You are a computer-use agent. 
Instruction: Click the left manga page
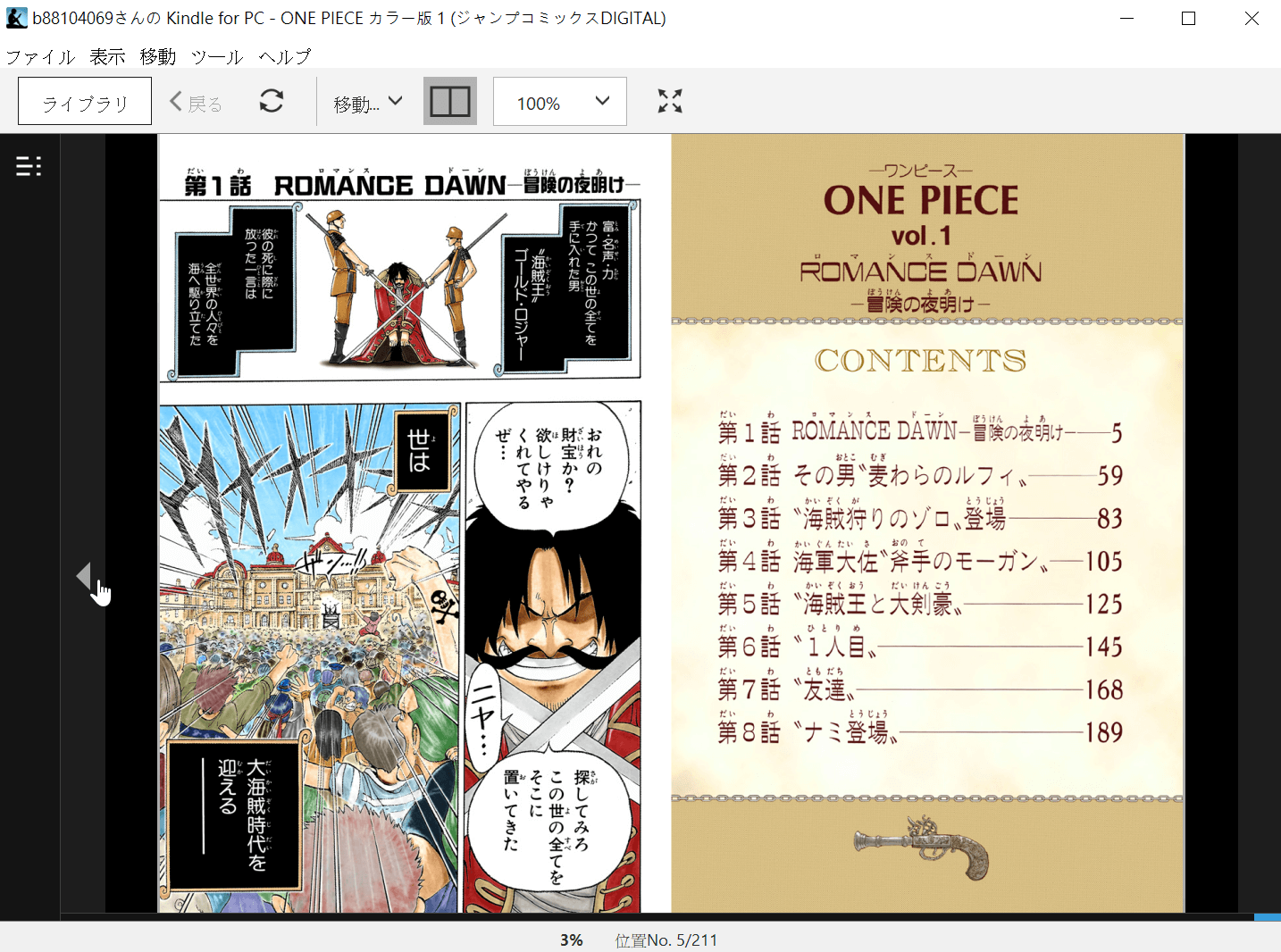pos(414,523)
